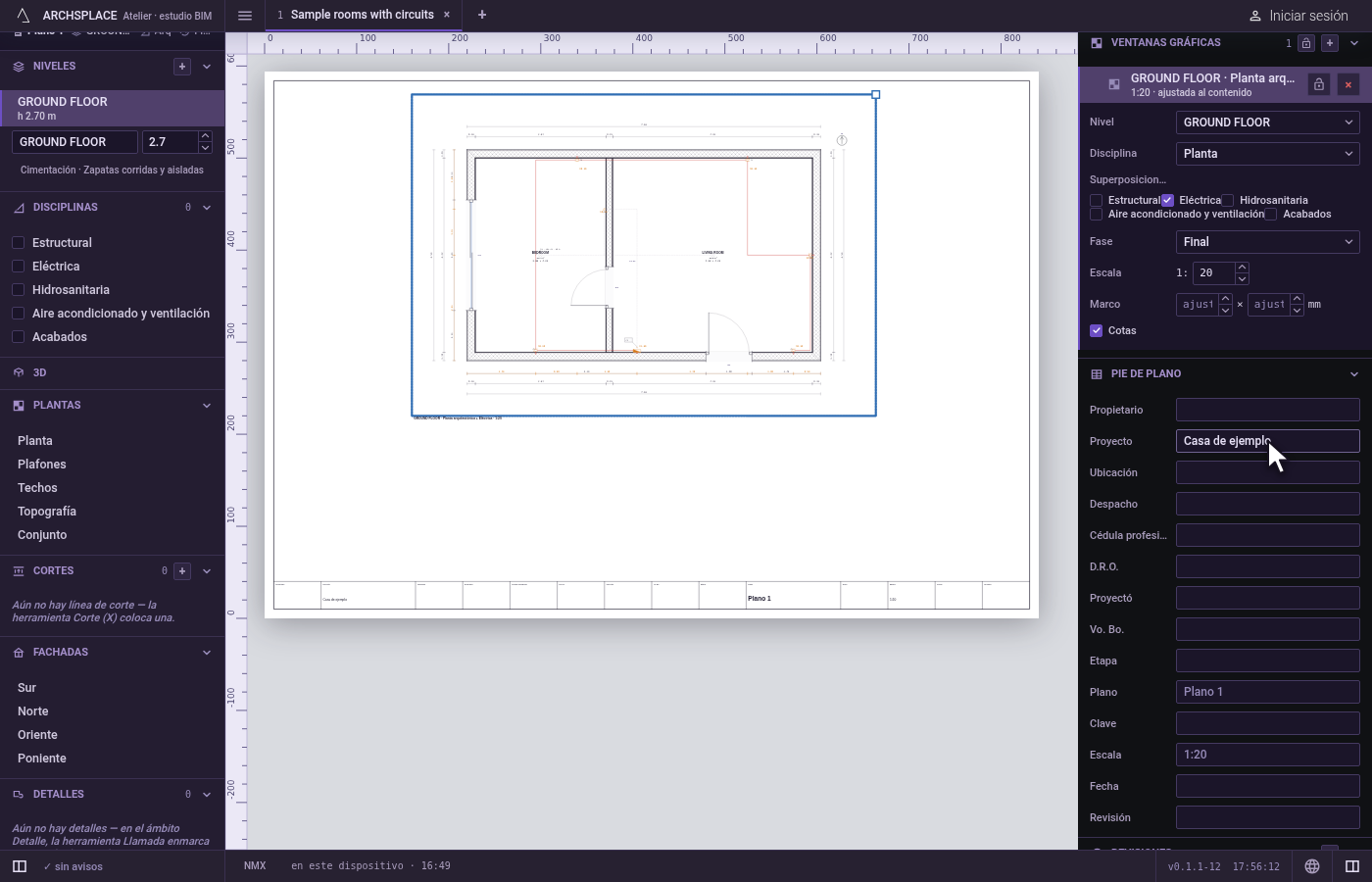
Task: Switch to the Sample rooms with circuits tab
Action: (x=362, y=15)
